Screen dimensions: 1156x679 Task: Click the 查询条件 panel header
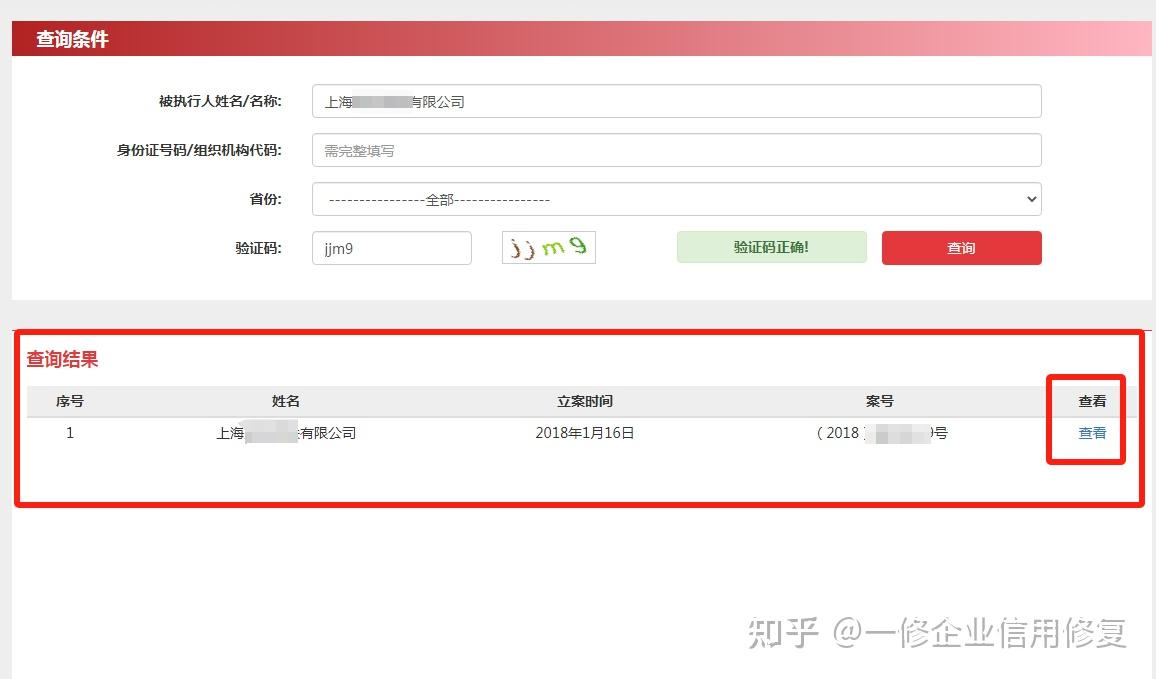[72, 40]
